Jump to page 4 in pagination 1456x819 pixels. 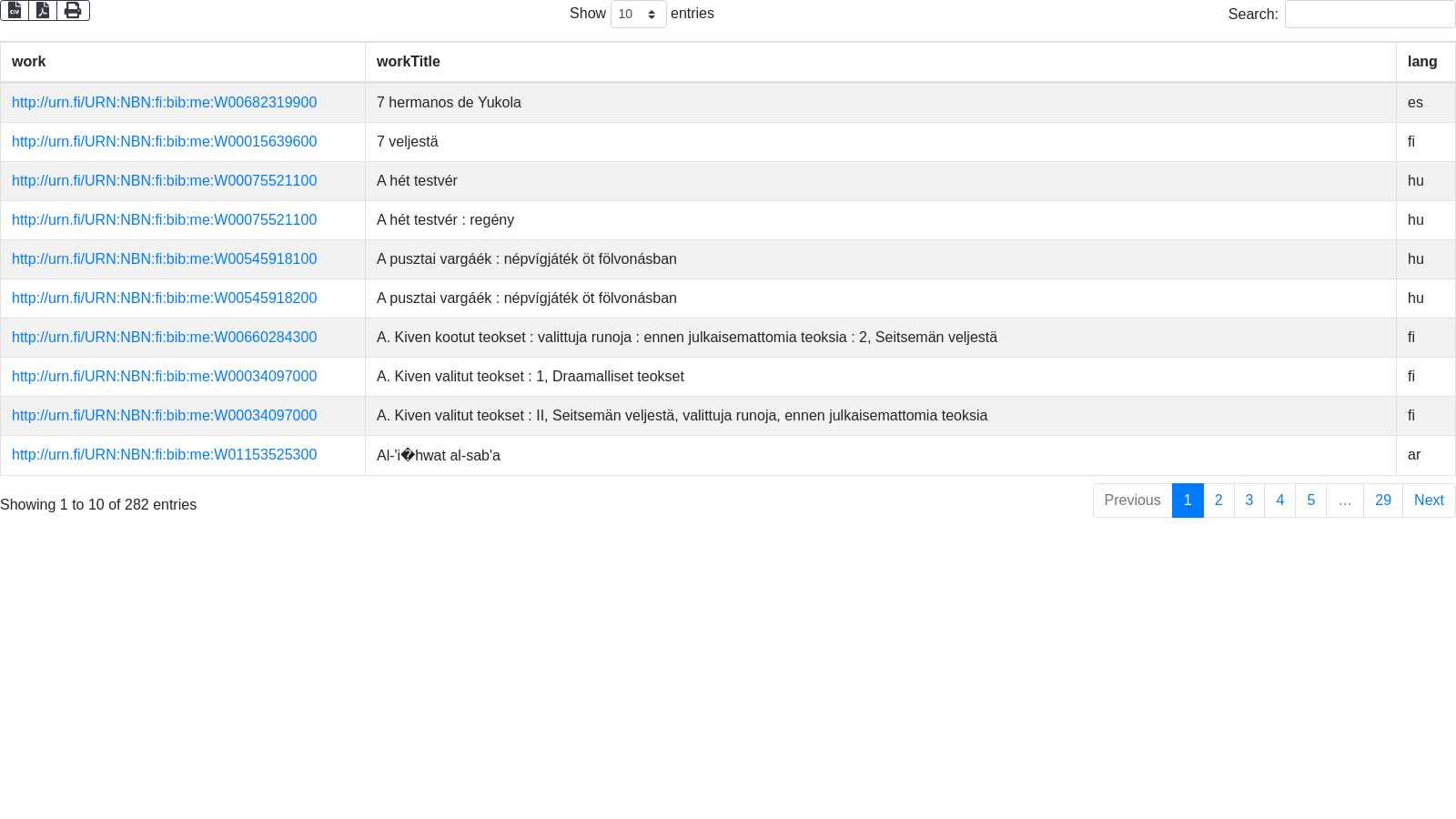point(1280,500)
